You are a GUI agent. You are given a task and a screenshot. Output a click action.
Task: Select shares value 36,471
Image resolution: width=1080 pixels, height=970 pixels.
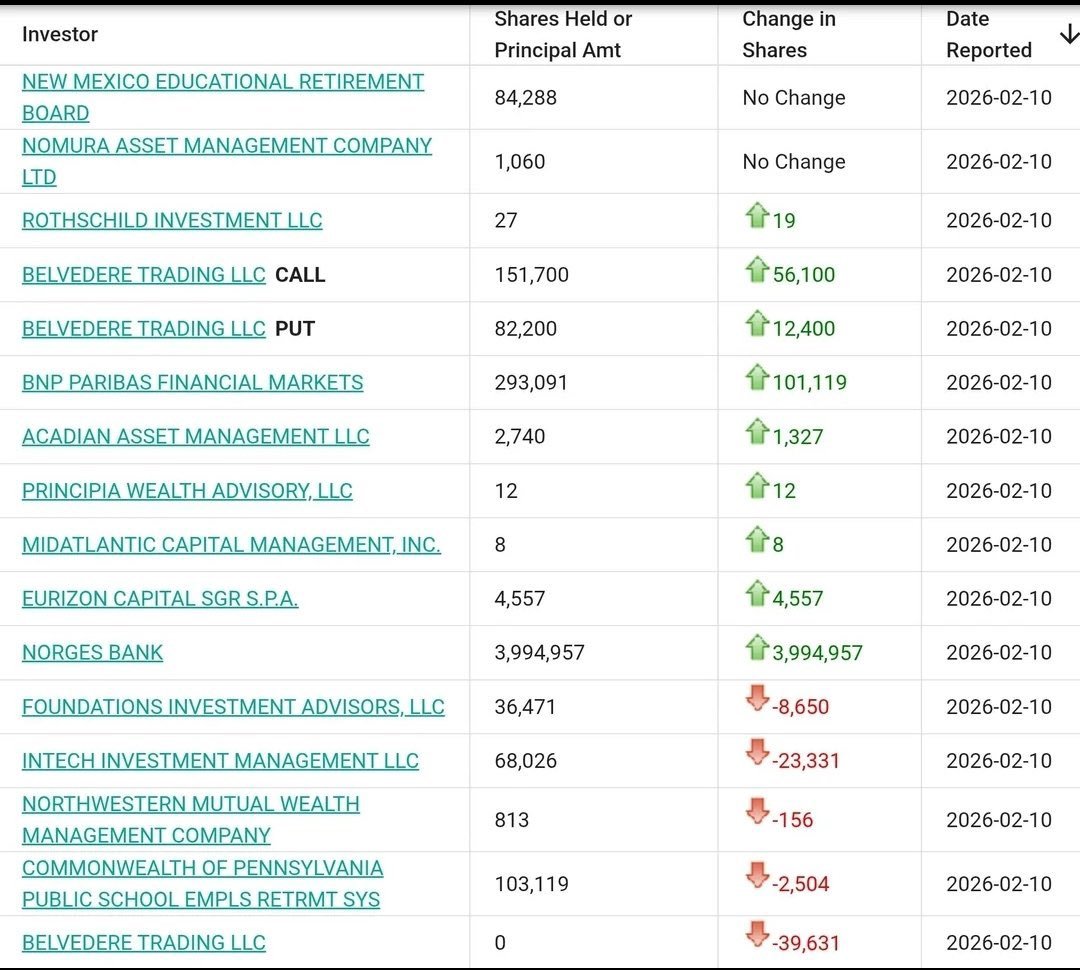[x=525, y=707]
